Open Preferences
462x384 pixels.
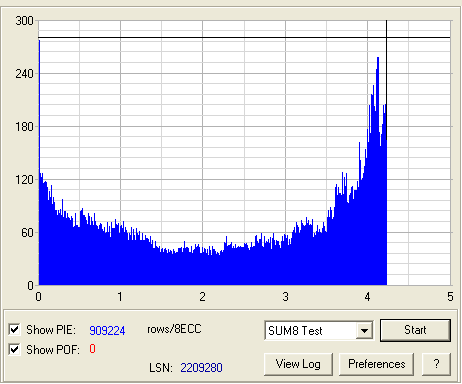click(376, 364)
